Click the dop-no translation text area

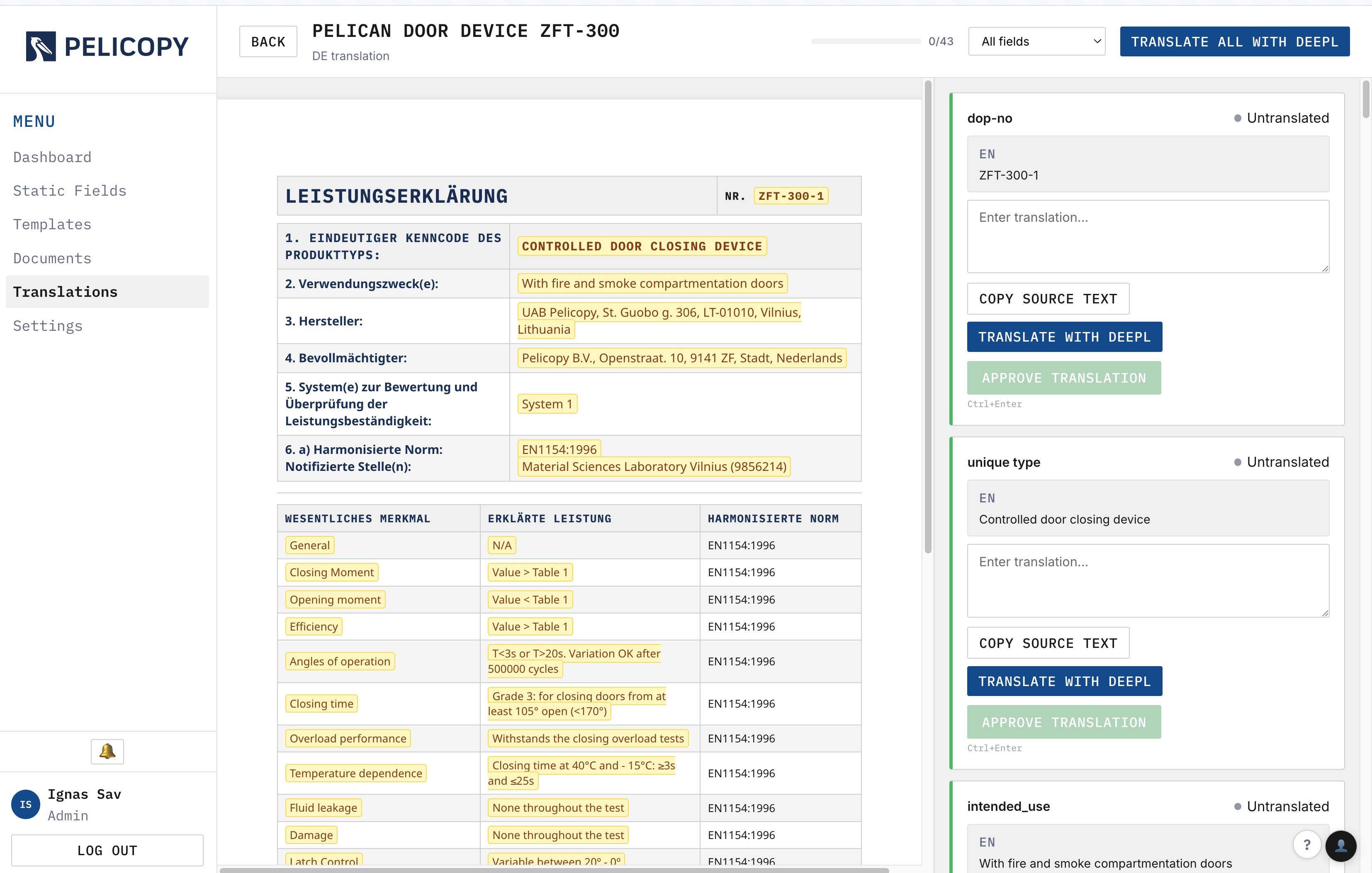1148,236
